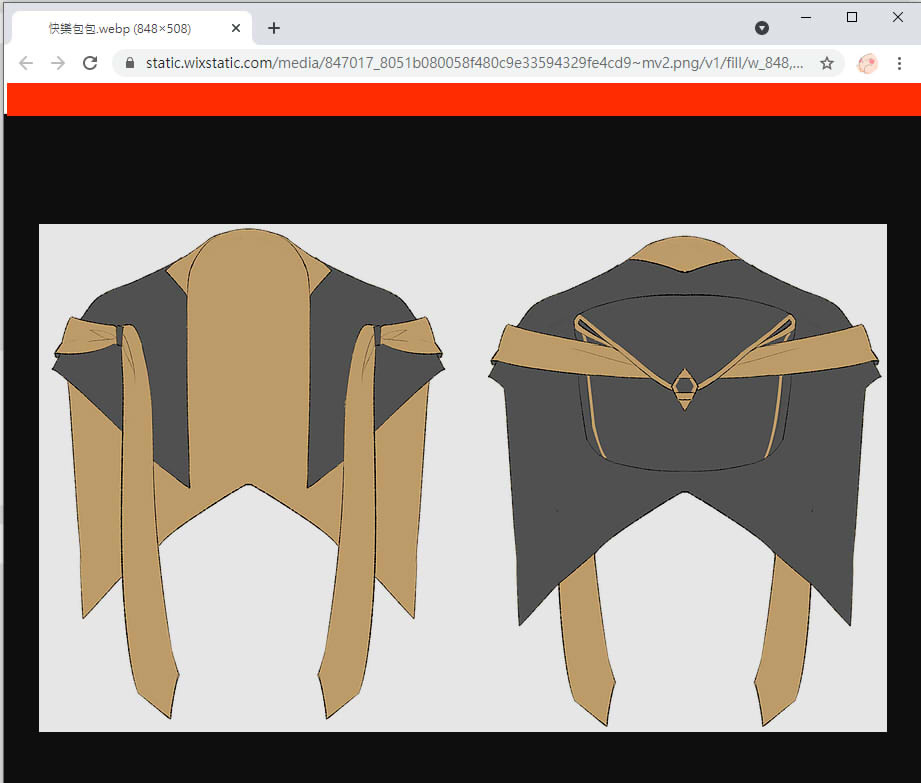Close the 快樂包包.webp tab
The width and height of the screenshot is (921, 783).
tap(236, 28)
